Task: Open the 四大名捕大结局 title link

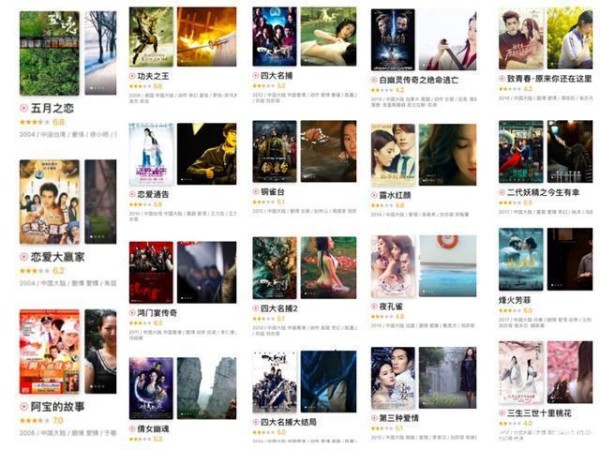Action: click(x=289, y=422)
